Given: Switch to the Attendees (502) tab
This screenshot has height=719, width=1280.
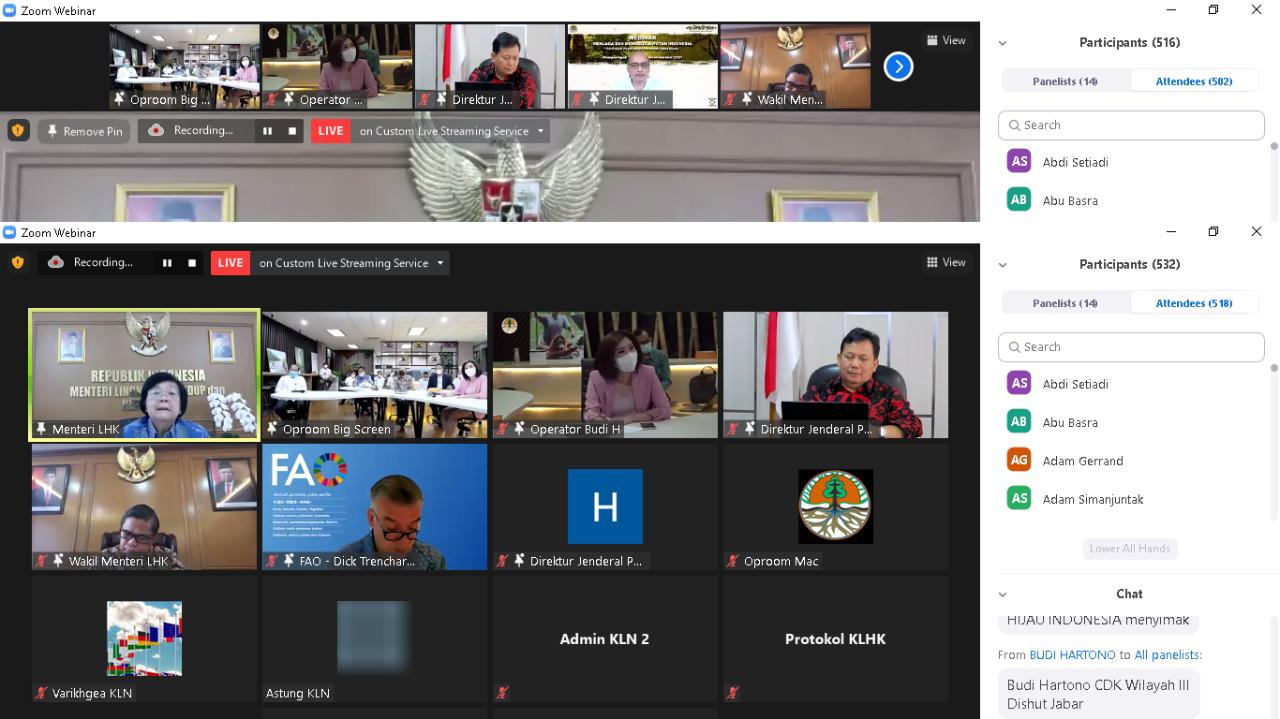Looking at the screenshot, I should click(1193, 81).
